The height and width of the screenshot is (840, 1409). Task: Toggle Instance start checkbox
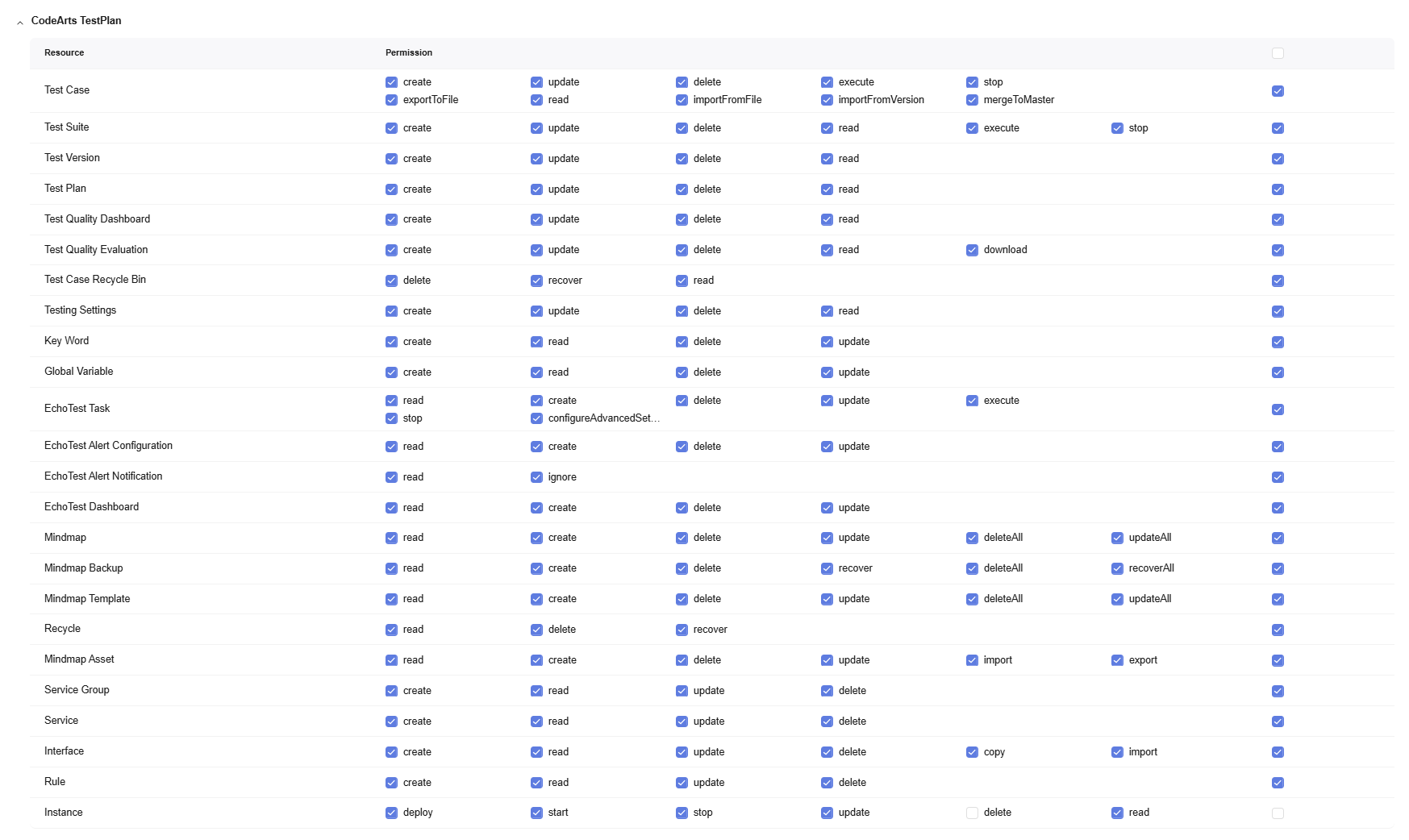536,813
